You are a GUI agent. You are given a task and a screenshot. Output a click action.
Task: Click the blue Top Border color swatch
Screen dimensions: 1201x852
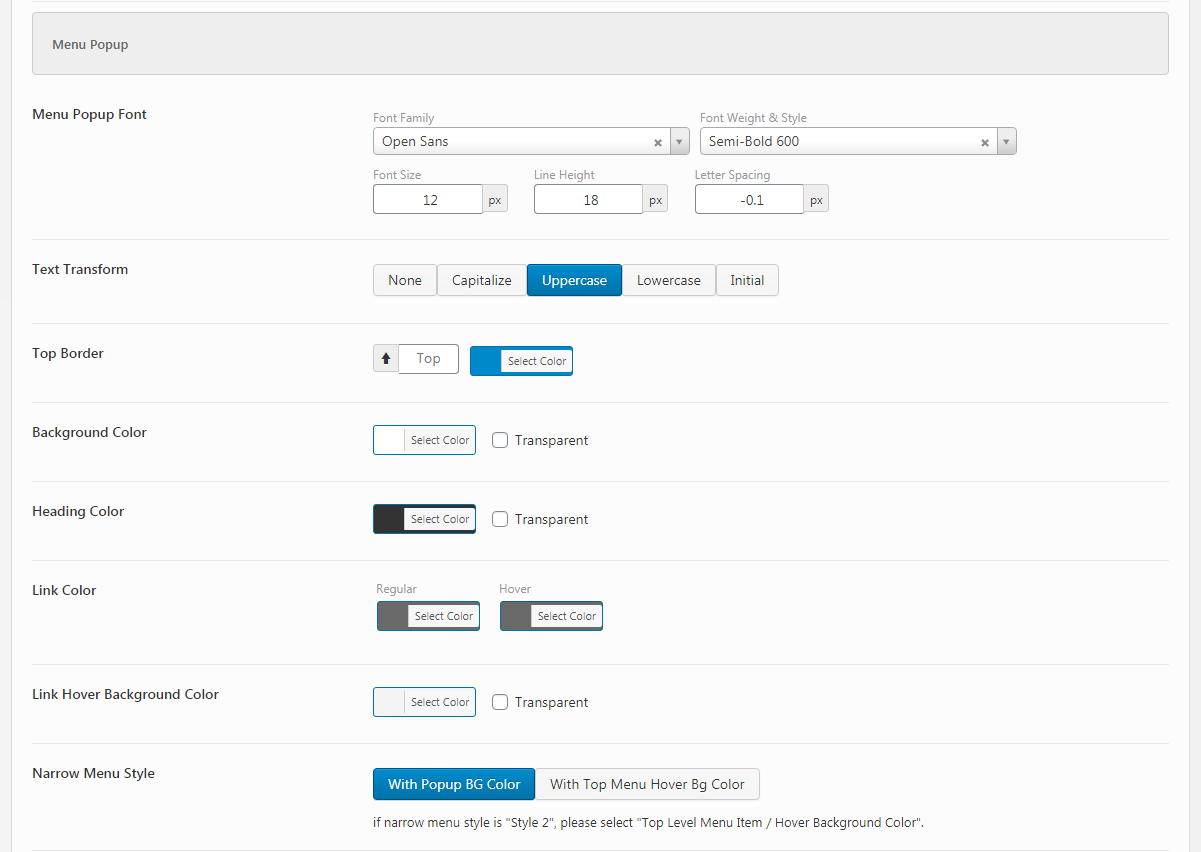pyautogui.click(x=486, y=361)
